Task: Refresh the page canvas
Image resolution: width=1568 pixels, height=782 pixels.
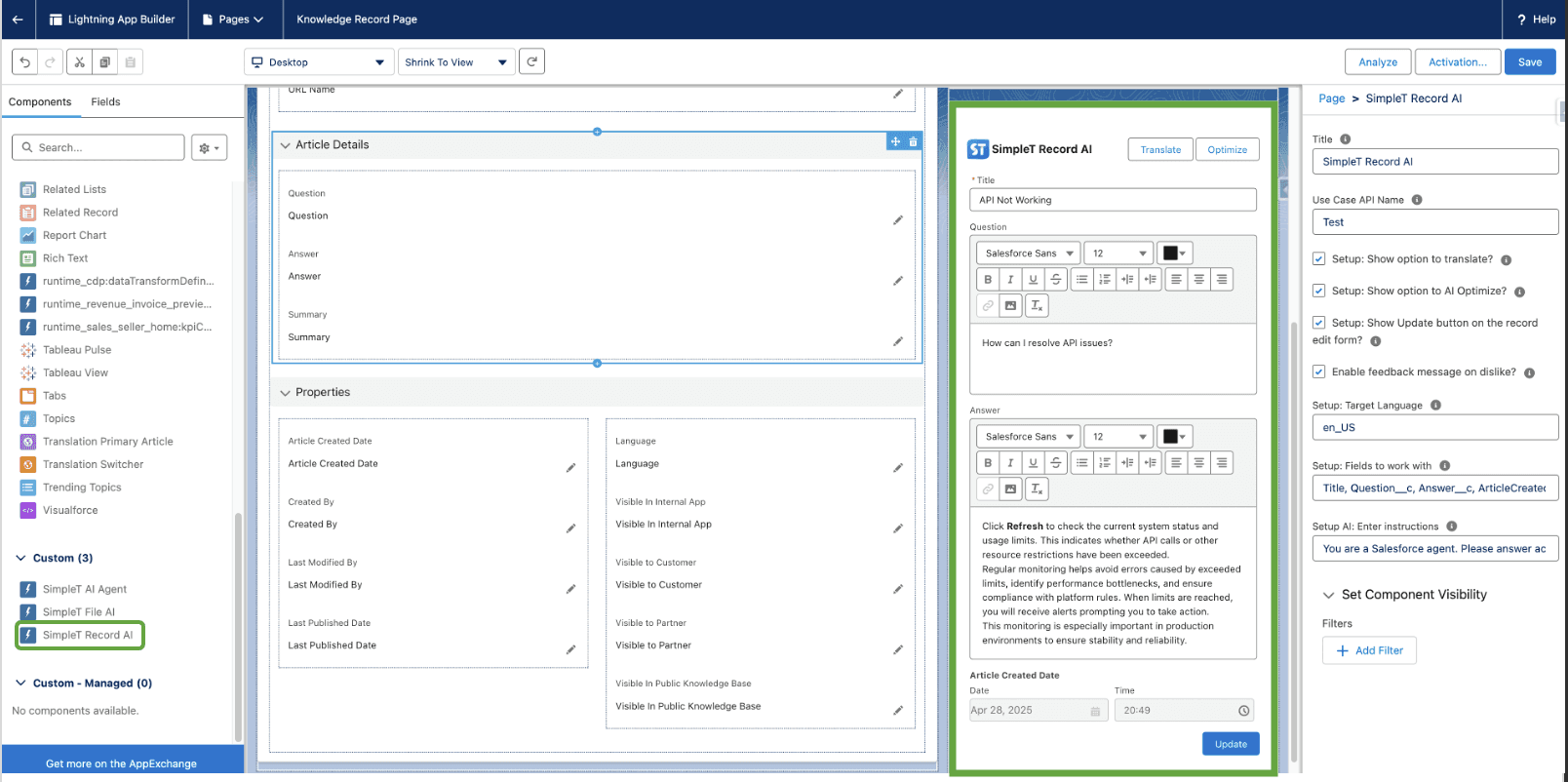Action: coord(531,61)
